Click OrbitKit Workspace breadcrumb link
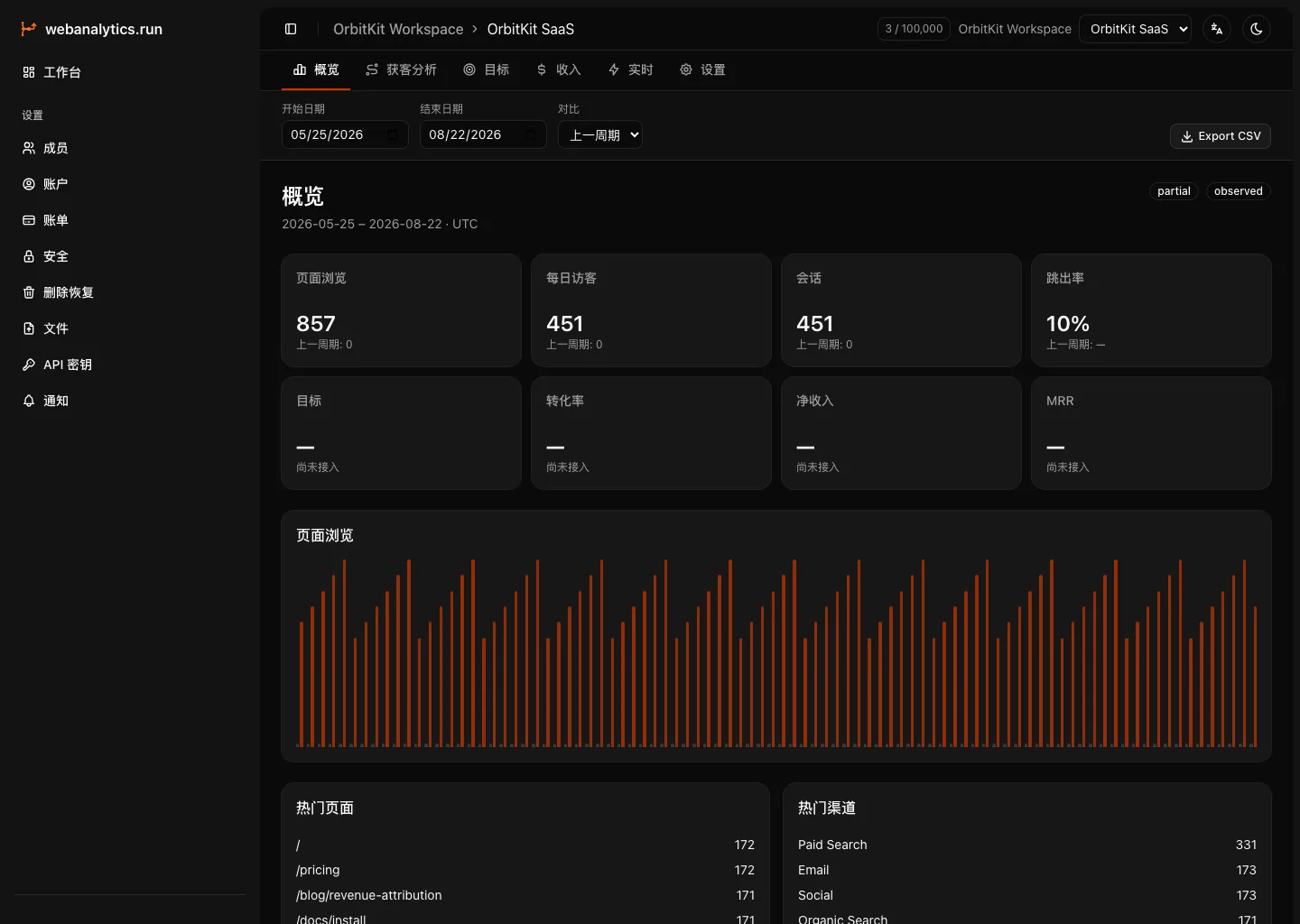Image resolution: width=1300 pixels, height=924 pixels. [398, 29]
